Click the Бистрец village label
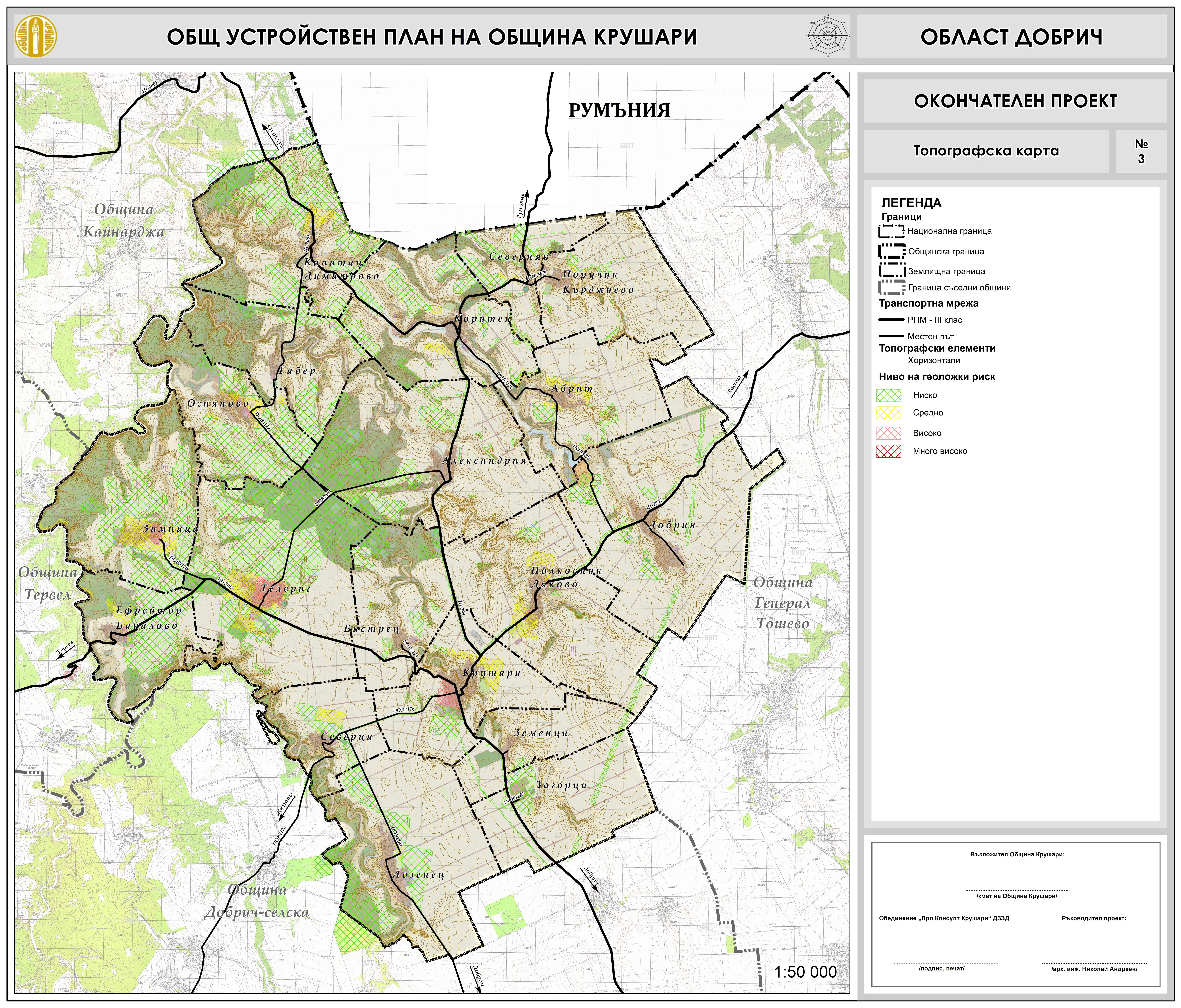Image resolution: width=1181 pixels, height=1008 pixels. tap(372, 629)
